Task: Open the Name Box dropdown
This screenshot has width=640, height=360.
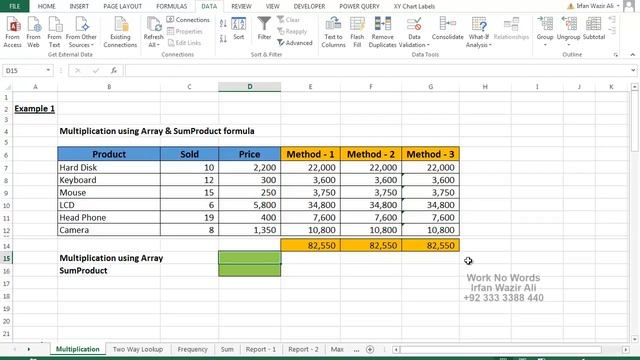Action: click(48, 70)
